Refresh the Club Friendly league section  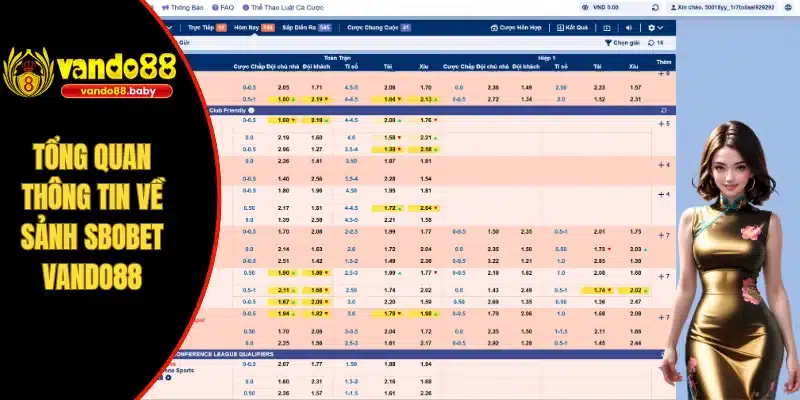[x=664, y=110]
